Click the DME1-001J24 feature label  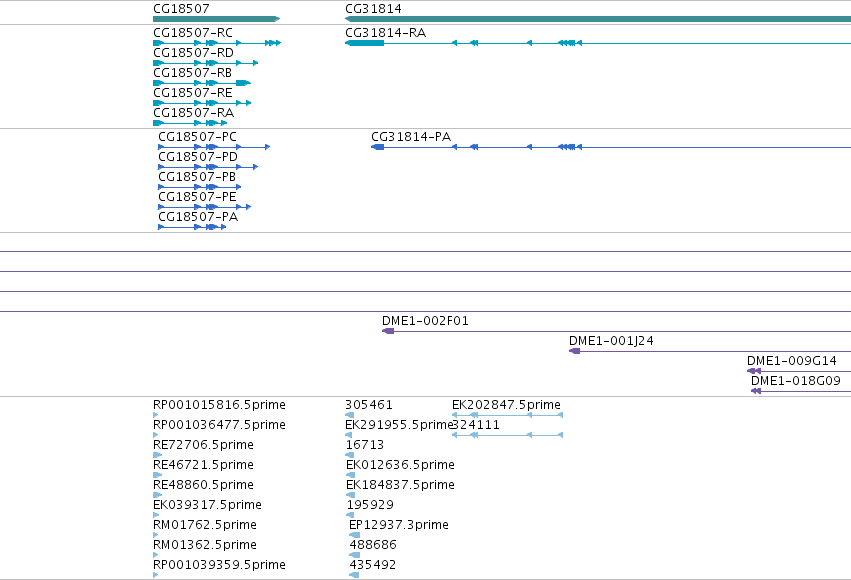tap(611, 341)
